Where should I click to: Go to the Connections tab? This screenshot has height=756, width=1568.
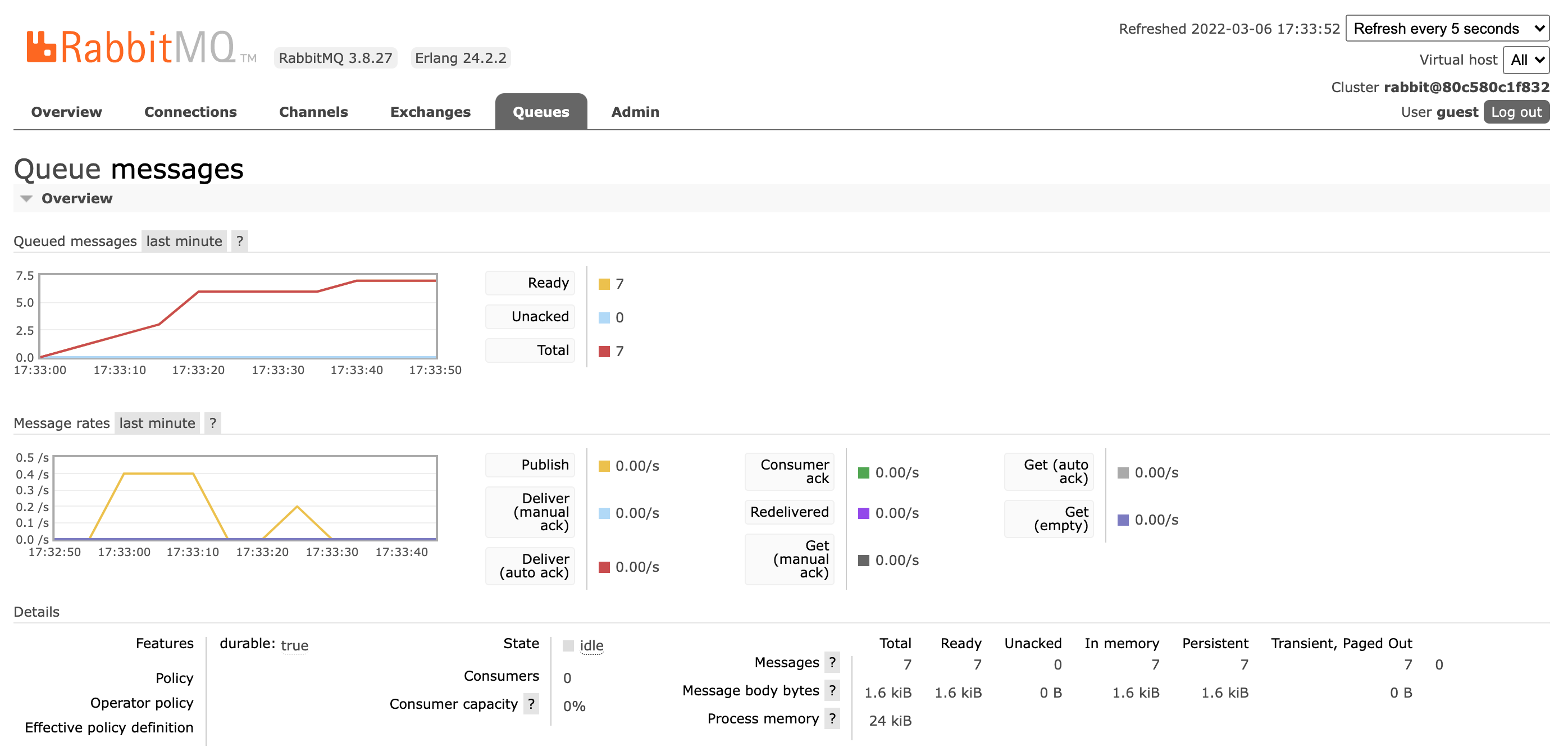point(190,112)
